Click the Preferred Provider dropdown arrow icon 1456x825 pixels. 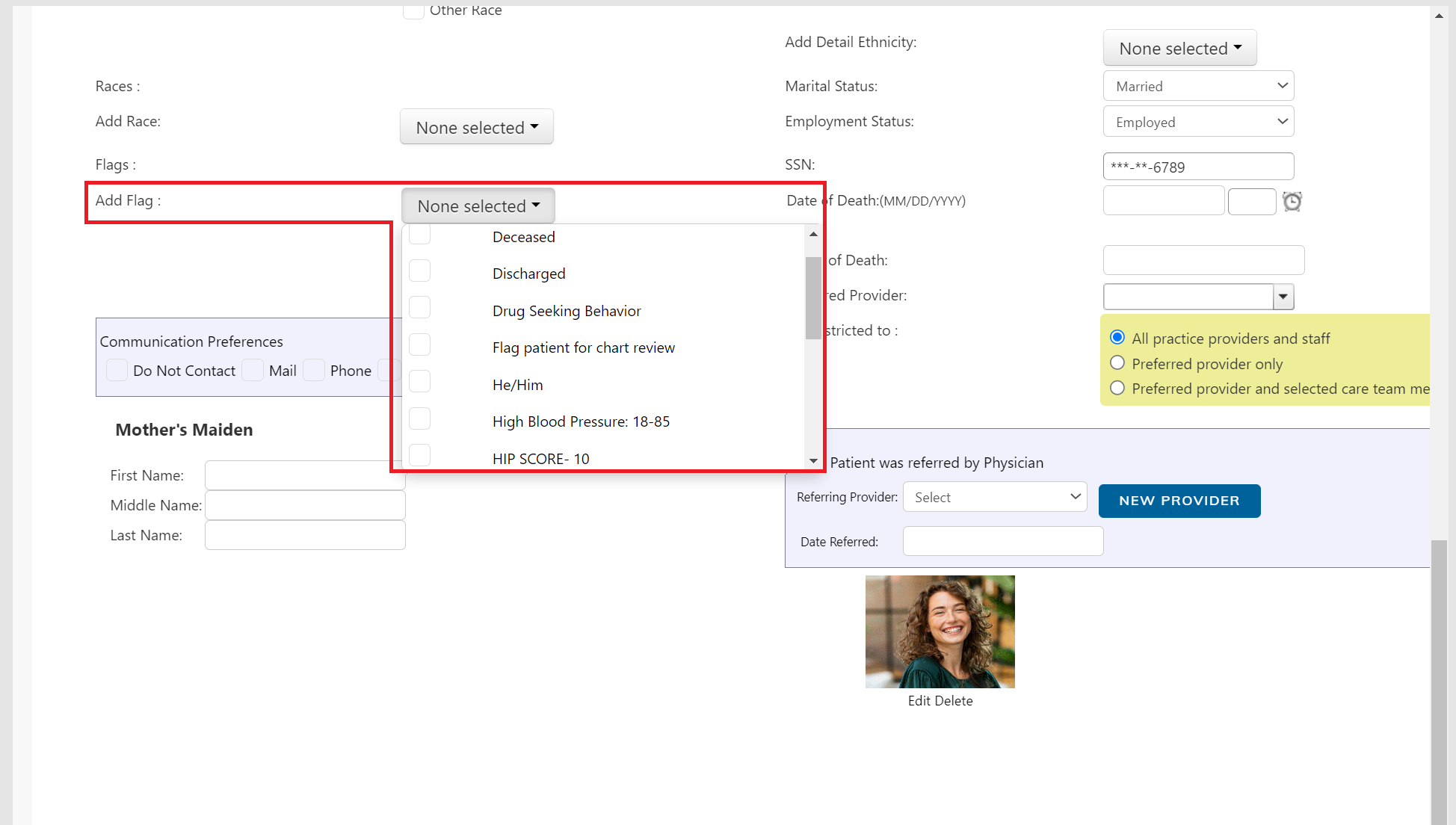pos(1283,297)
